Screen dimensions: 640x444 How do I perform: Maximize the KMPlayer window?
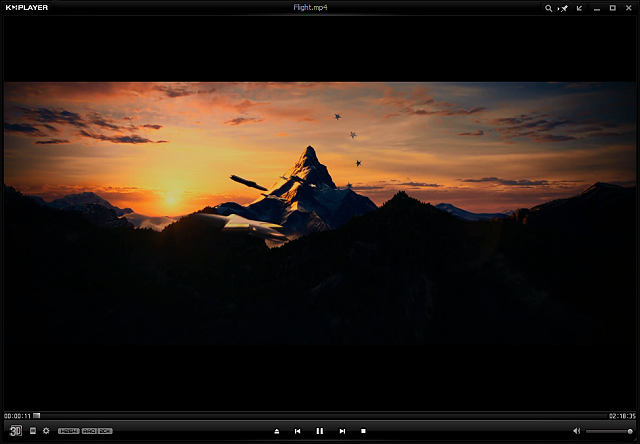click(x=613, y=8)
